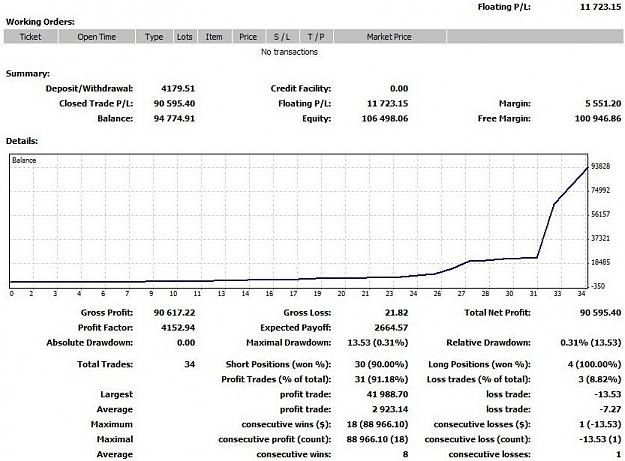Click Profit Factor value 4152.94

178,328
